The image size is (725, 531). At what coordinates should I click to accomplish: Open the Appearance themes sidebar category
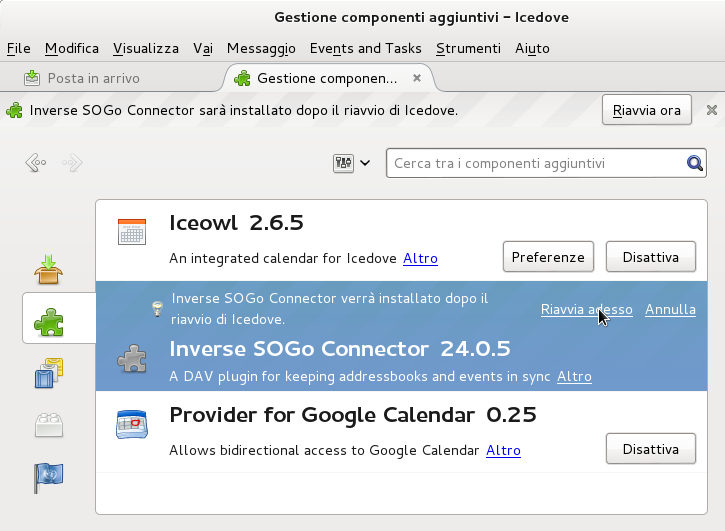[x=49, y=372]
